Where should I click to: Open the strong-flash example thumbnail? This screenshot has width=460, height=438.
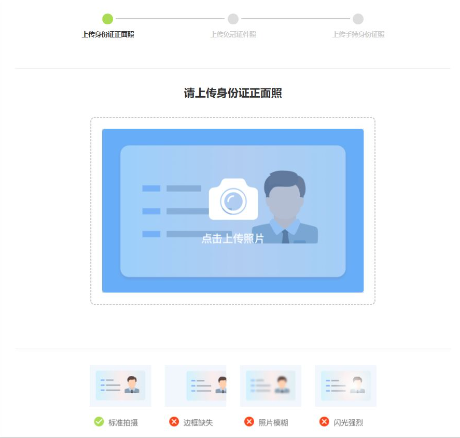point(346,386)
